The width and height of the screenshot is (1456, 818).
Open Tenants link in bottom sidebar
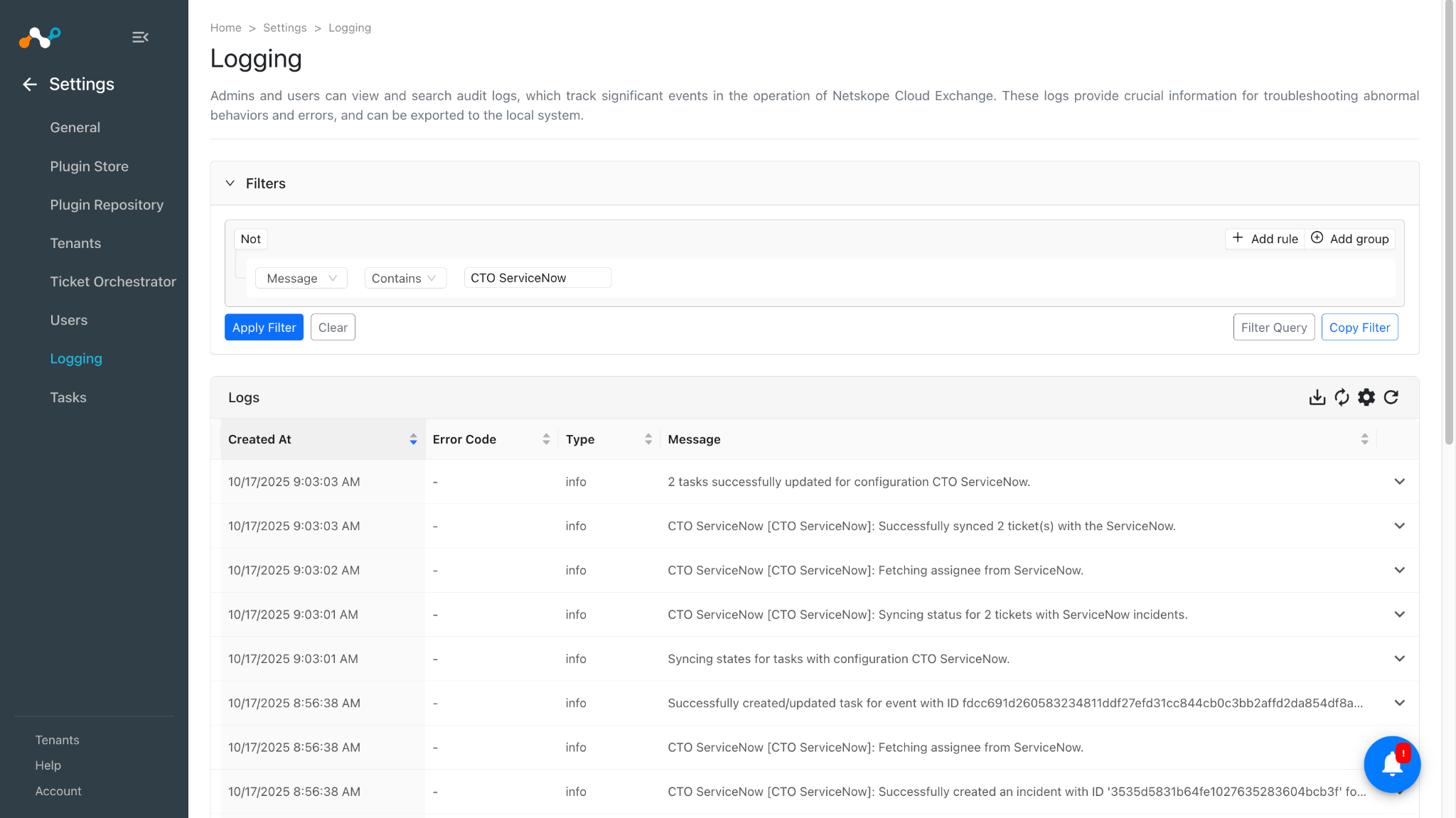click(x=58, y=740)
